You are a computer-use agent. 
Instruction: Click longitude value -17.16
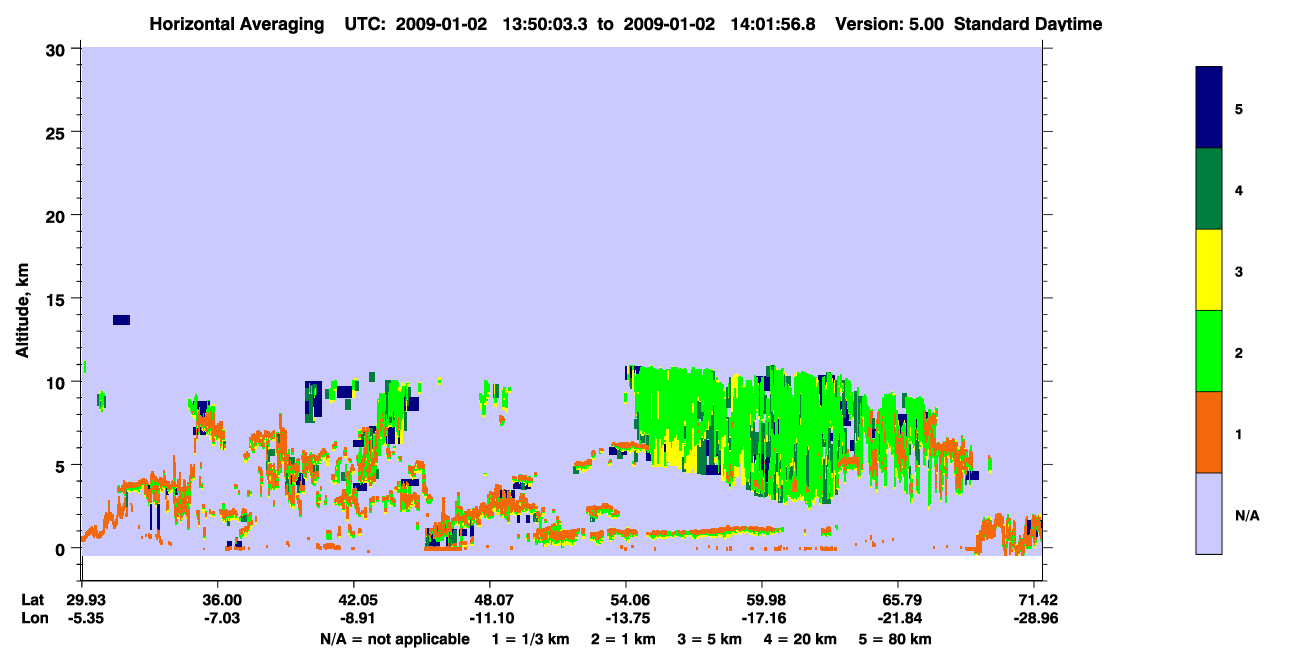click(762, 618)
